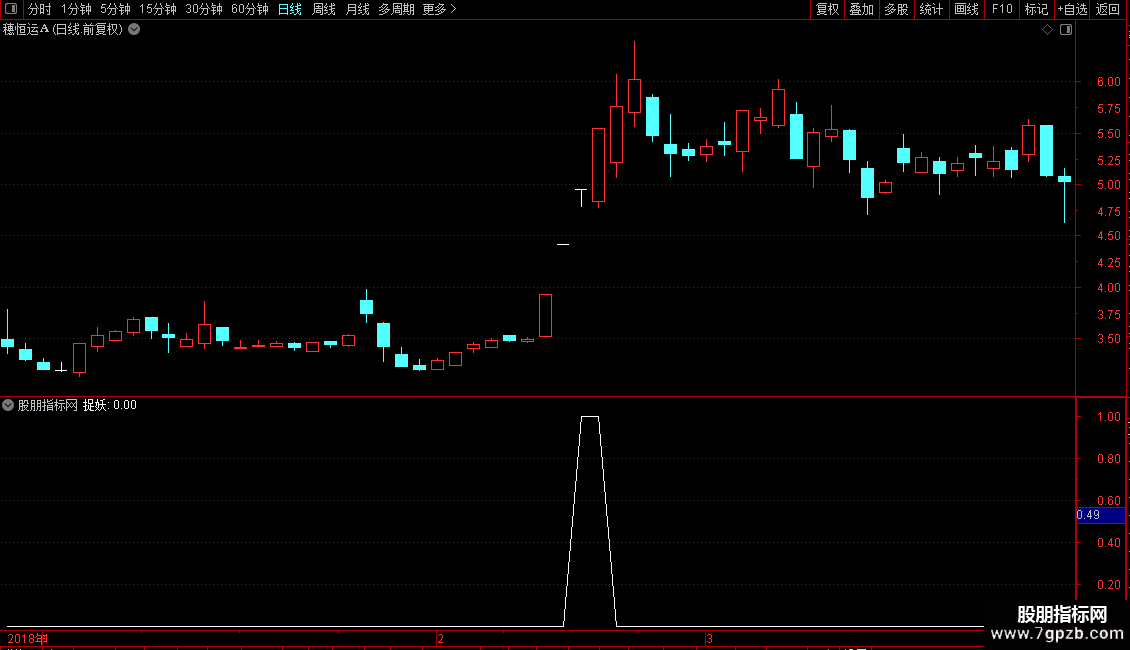Click the month 3 marker on time axis
Viewport: 1130px width, 650px height.
(x=709, y=638)
